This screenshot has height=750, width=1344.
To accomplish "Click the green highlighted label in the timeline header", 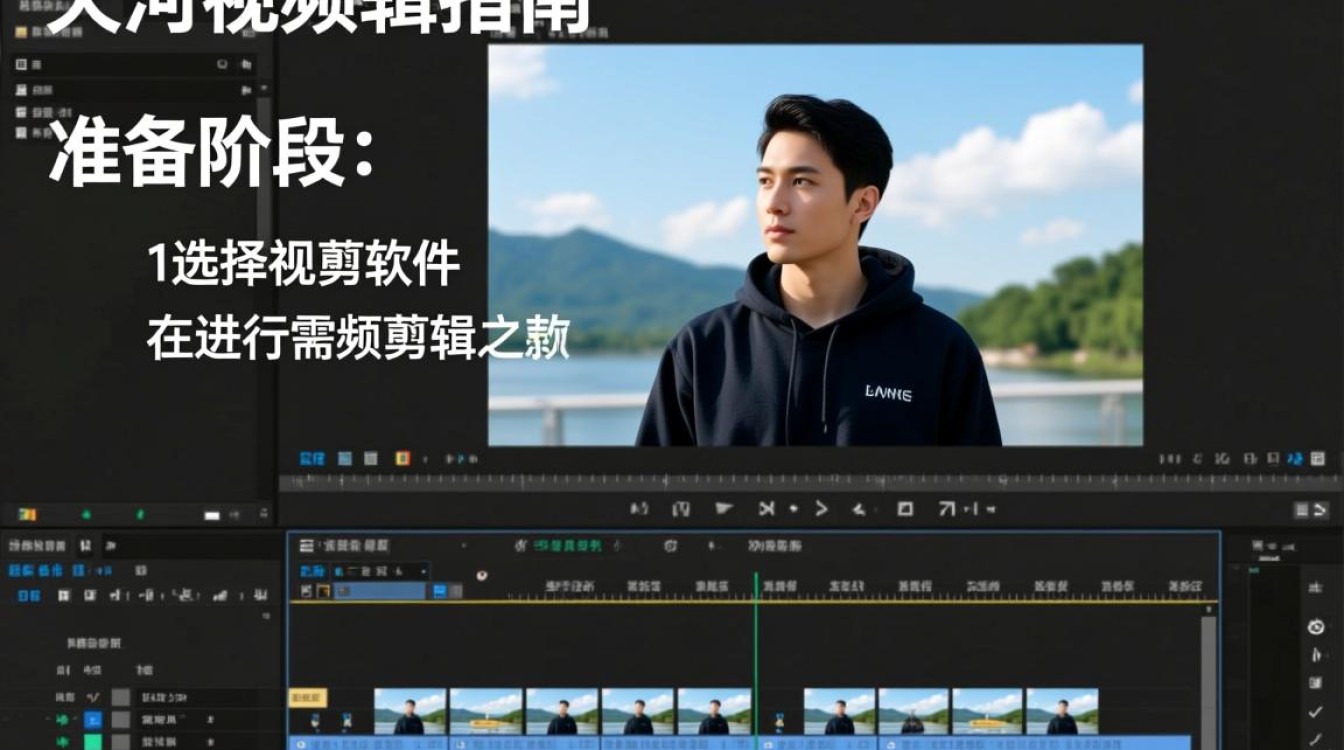I will coord(567,546).
